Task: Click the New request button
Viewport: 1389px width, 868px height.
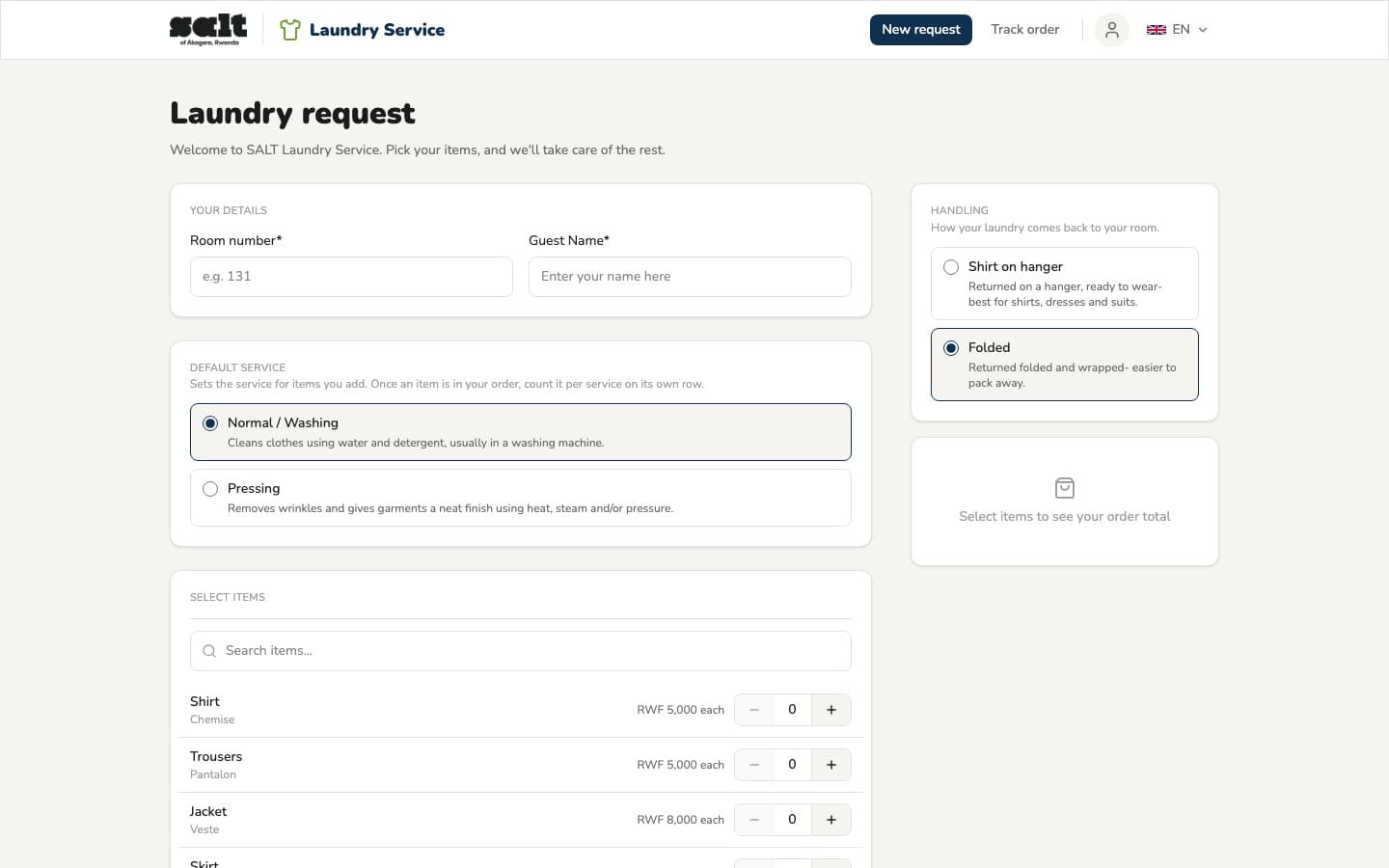Action: click(x=921, y=30)
